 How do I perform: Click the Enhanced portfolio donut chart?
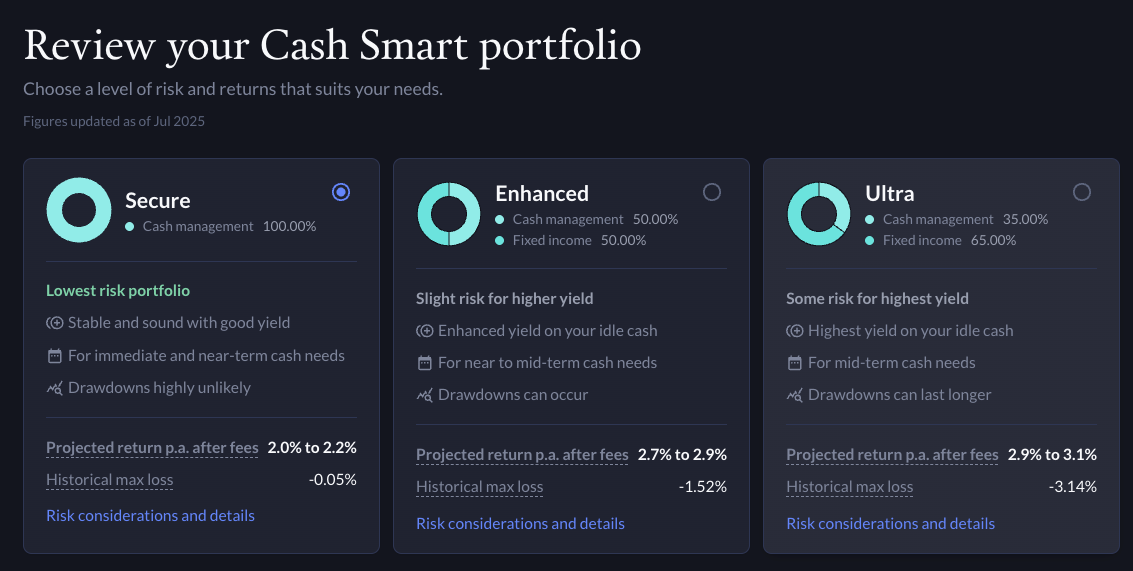coord(449,214)
